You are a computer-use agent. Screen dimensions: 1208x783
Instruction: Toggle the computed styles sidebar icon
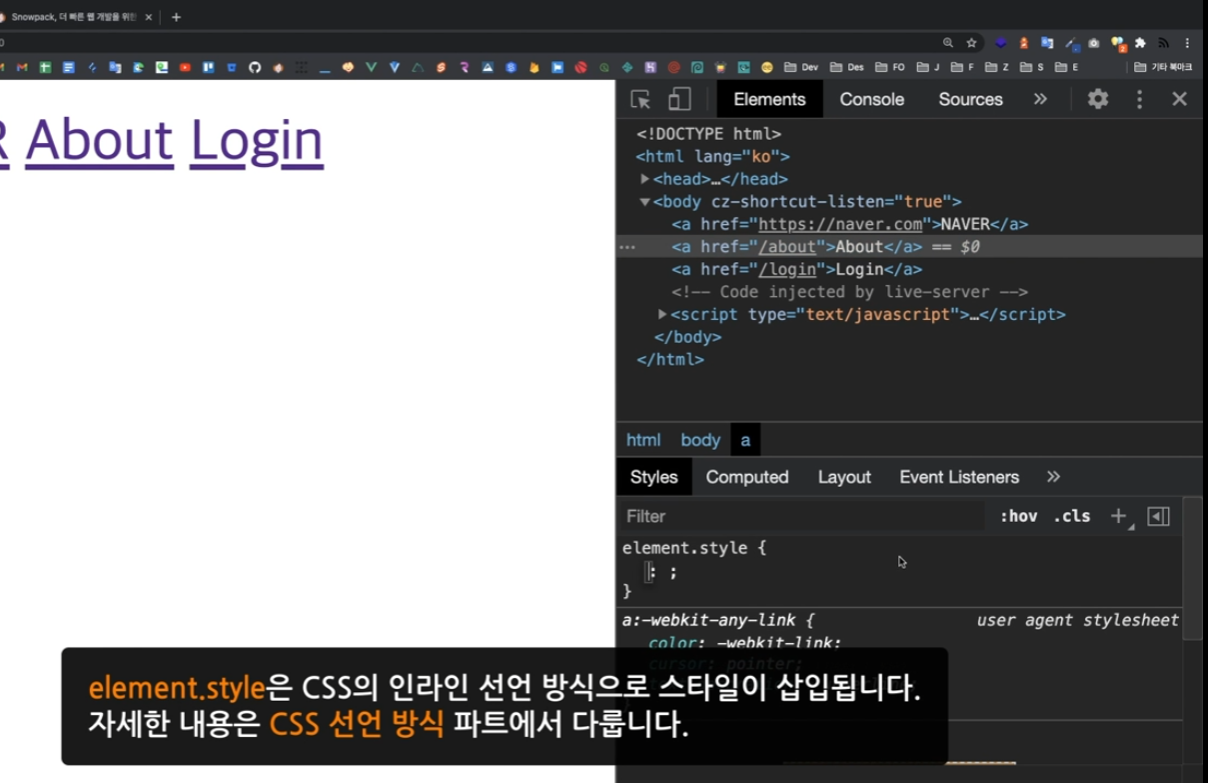[1158, 516]
